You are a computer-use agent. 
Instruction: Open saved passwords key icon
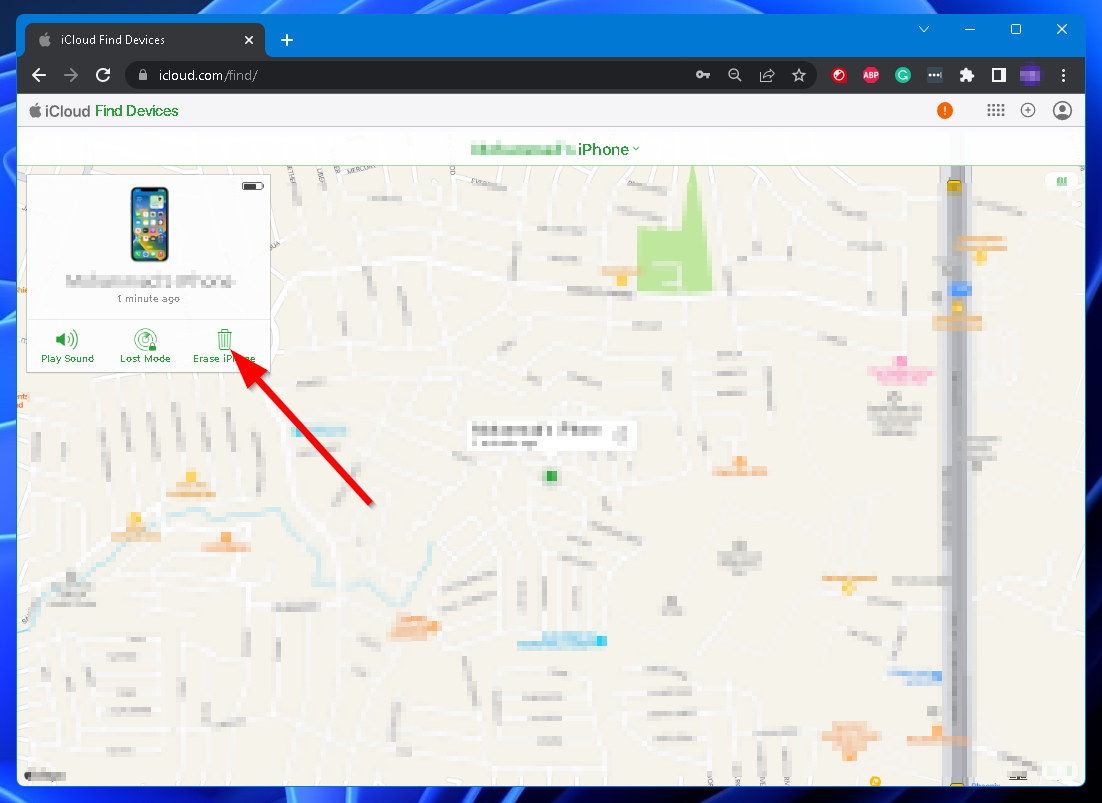point(703,75)
